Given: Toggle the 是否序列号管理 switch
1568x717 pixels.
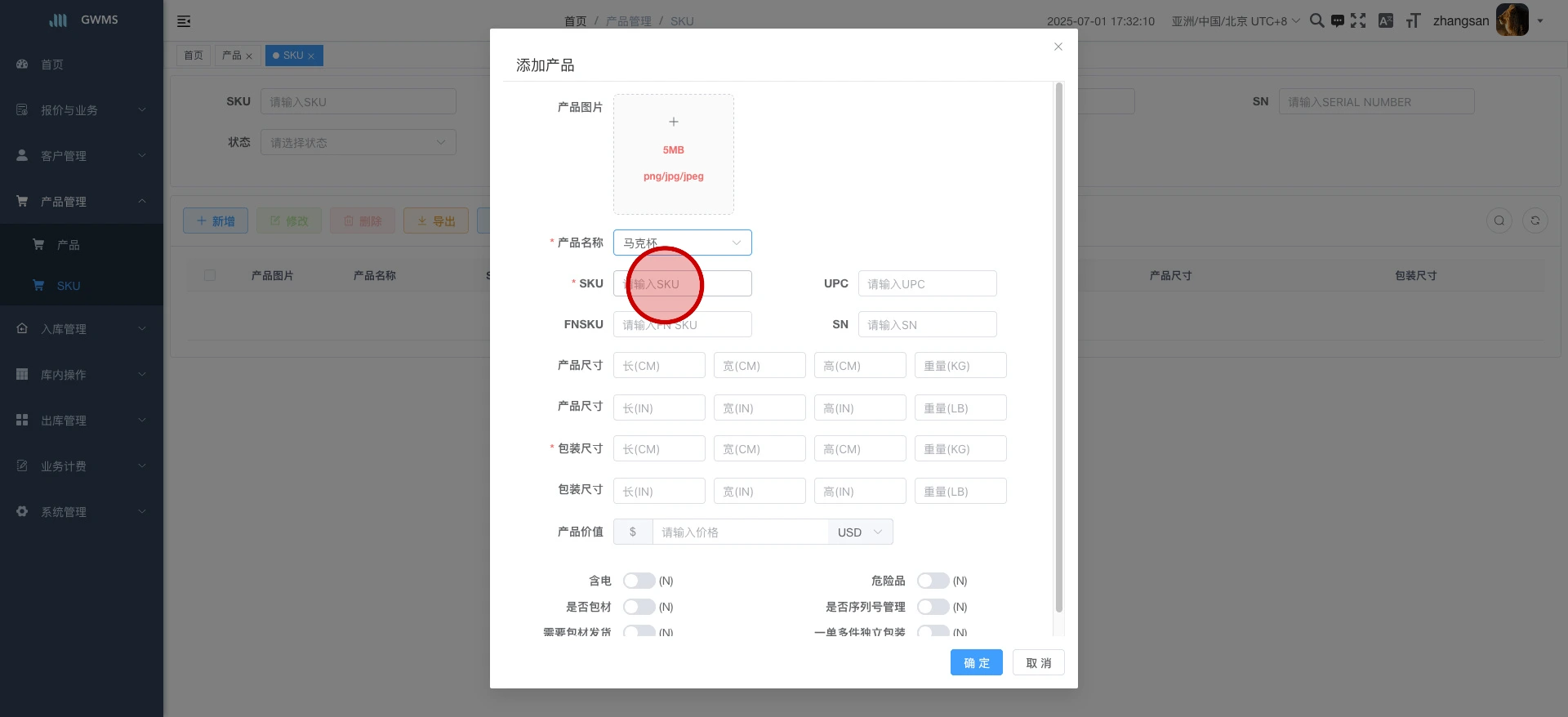Looking at the screenshot, I should pyautogui.click(x=933, y=607).
